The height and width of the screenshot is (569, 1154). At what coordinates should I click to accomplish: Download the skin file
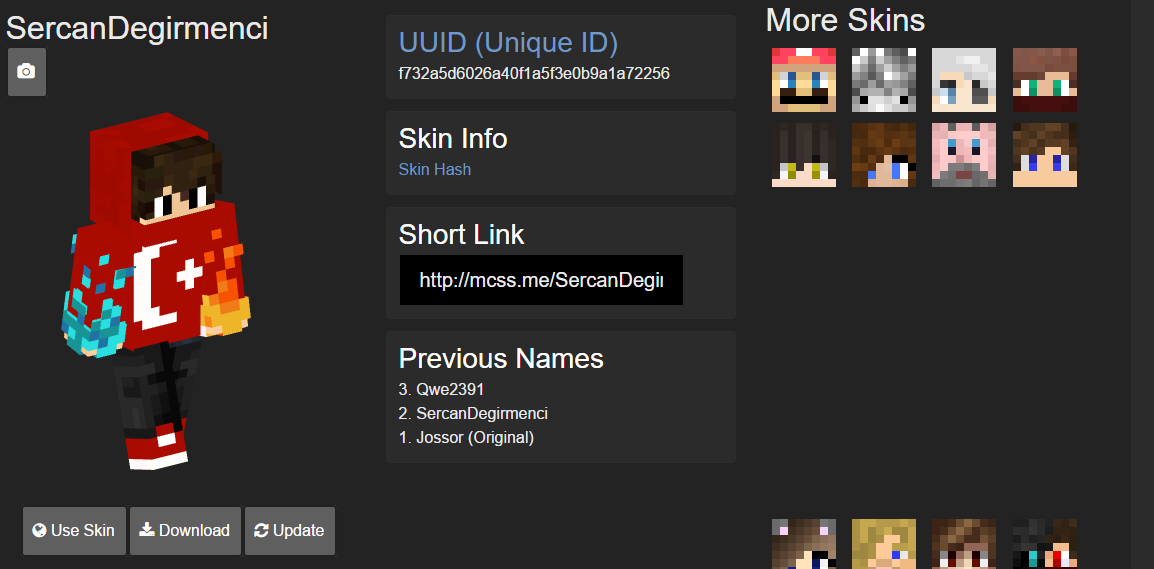[x=185, y=531]
